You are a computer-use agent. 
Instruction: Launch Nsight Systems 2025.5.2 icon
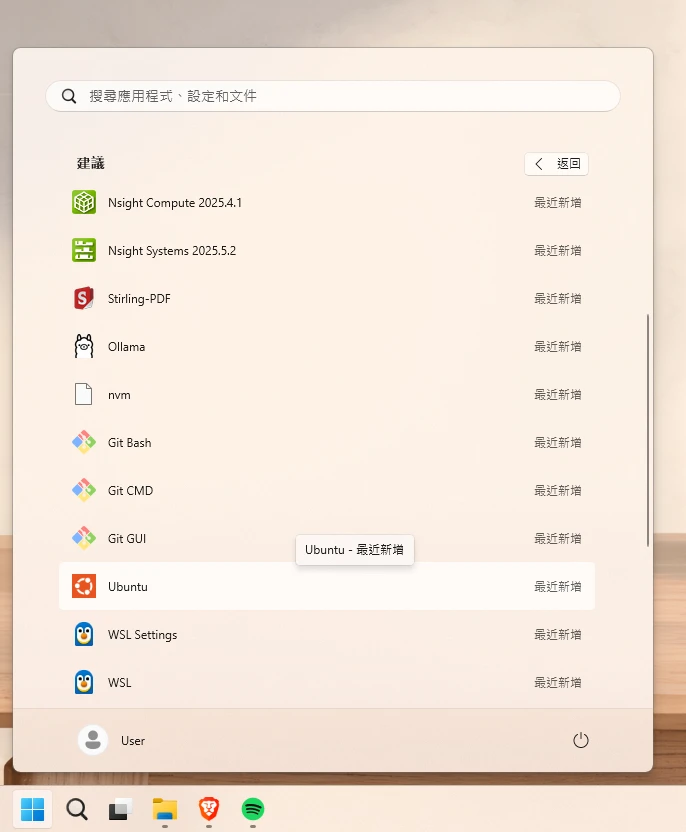tap(84, 250)
